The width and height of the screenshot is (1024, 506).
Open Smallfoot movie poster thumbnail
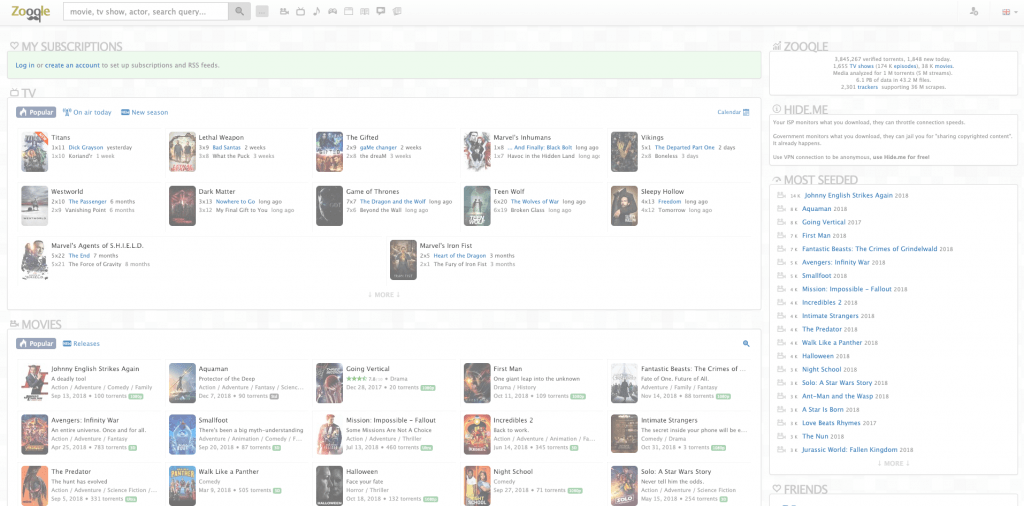(x=182, y=434)
